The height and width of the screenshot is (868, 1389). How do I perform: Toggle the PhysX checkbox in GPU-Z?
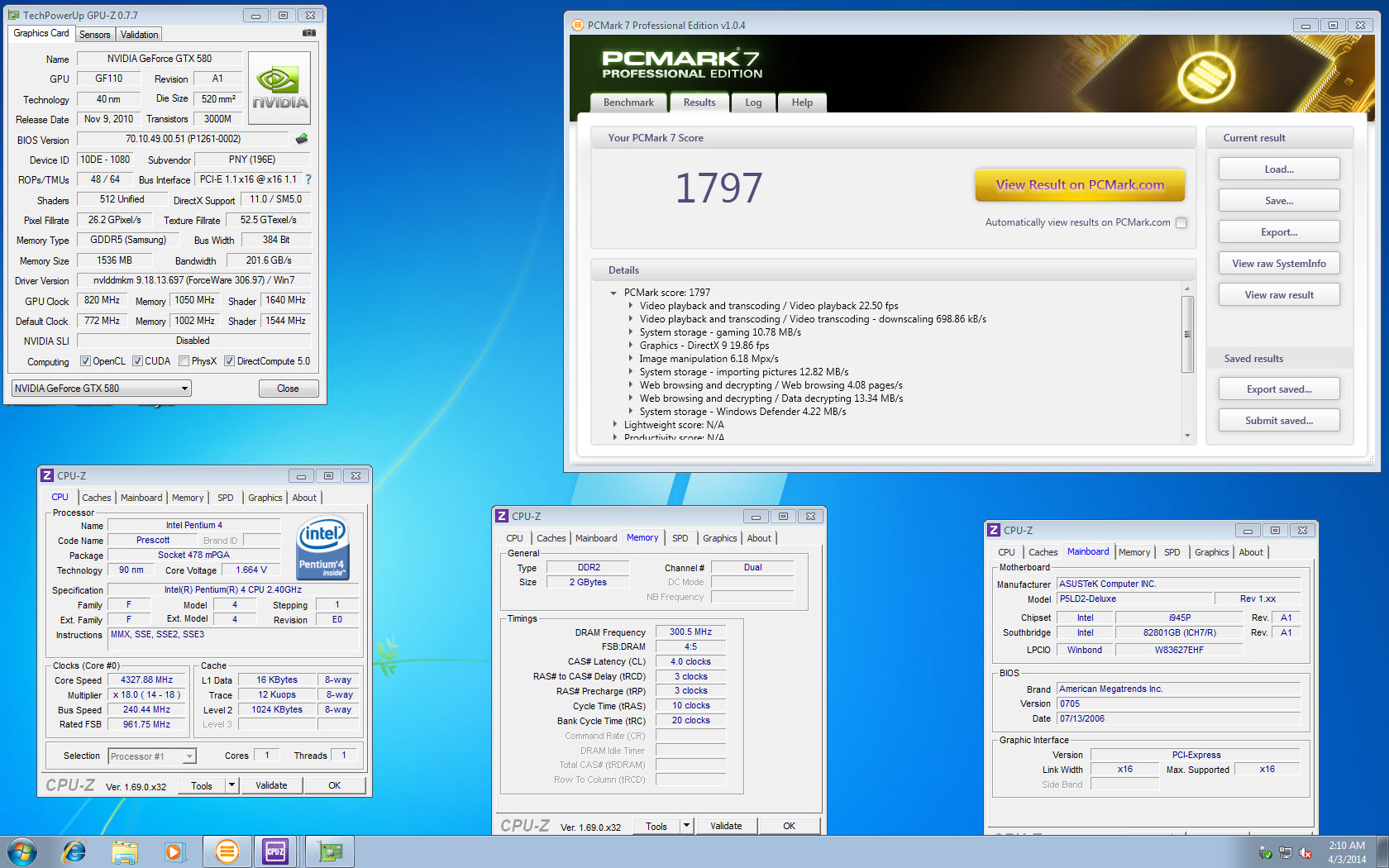coord(184,361)
